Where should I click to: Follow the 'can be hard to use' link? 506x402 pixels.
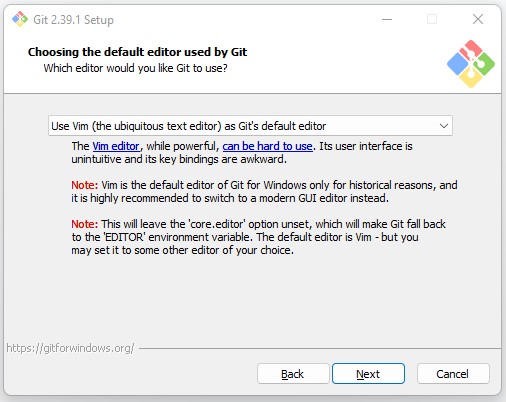click(x=267, y=146)
